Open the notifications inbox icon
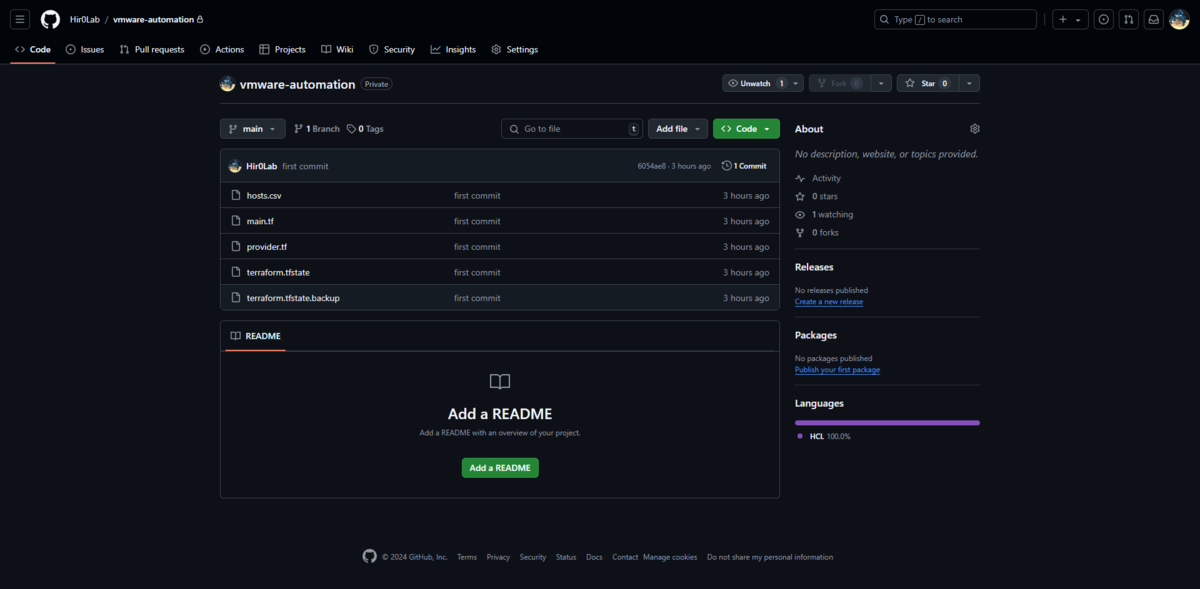Screen dimensions: 1200x589 [x=1153, y=19]
